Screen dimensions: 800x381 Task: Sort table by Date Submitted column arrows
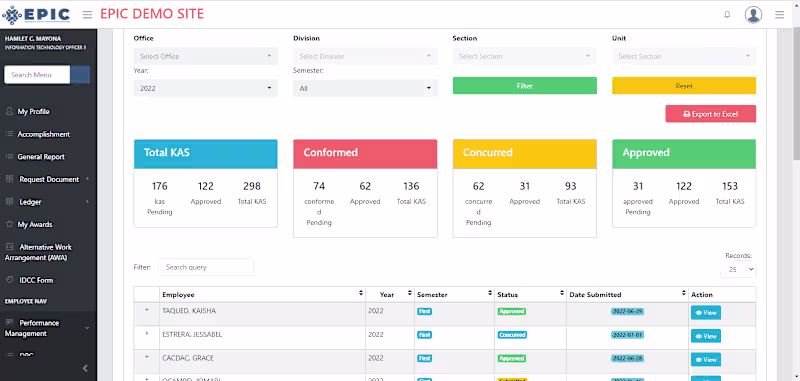coord(684,294)
